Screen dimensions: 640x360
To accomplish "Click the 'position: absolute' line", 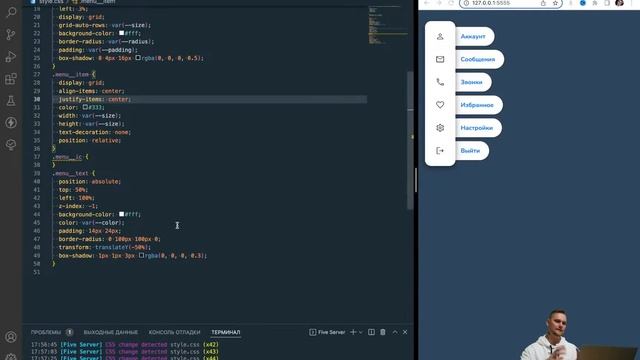I will pos(89,182).
